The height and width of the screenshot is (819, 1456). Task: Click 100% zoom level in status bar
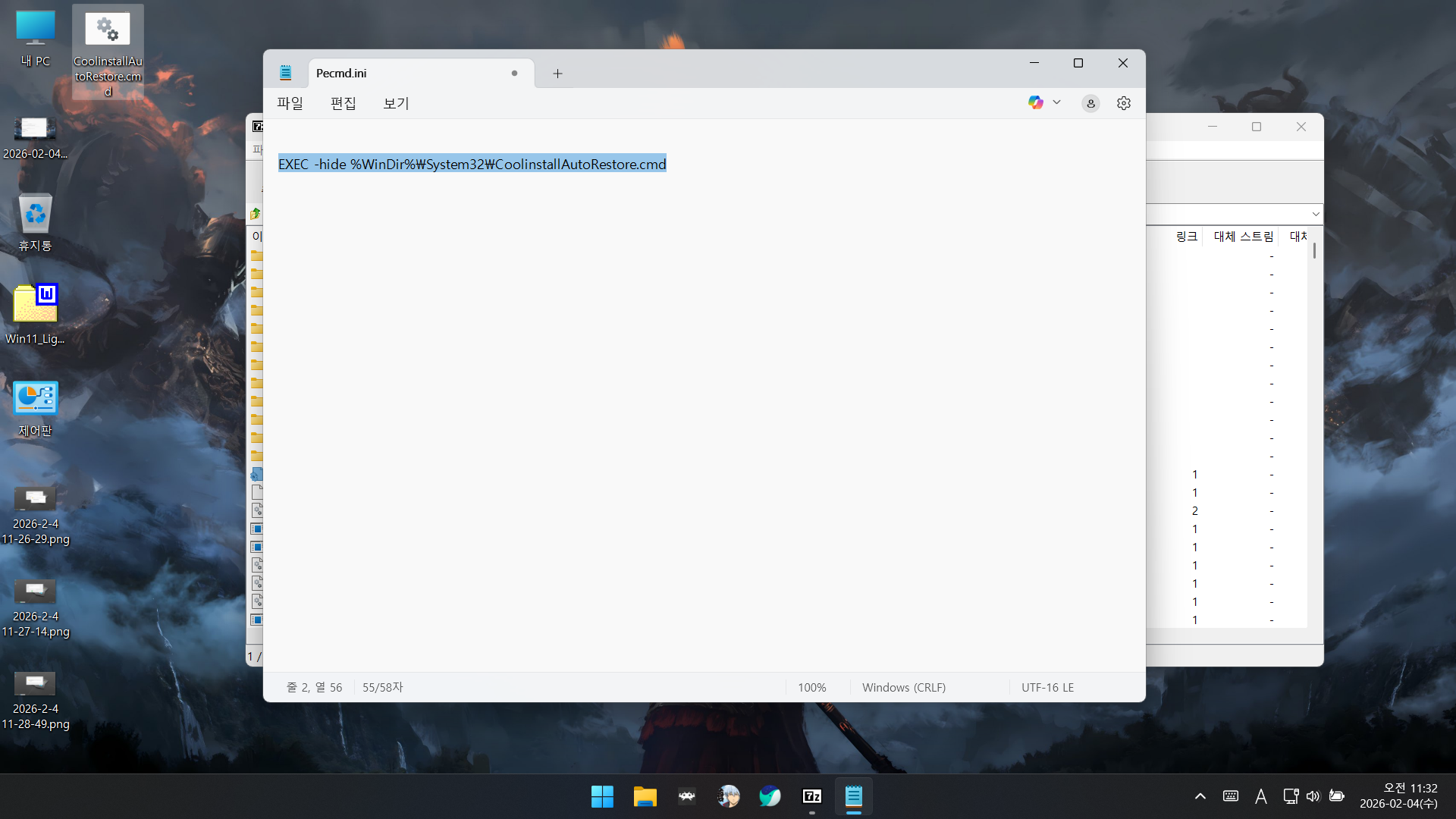811,687
